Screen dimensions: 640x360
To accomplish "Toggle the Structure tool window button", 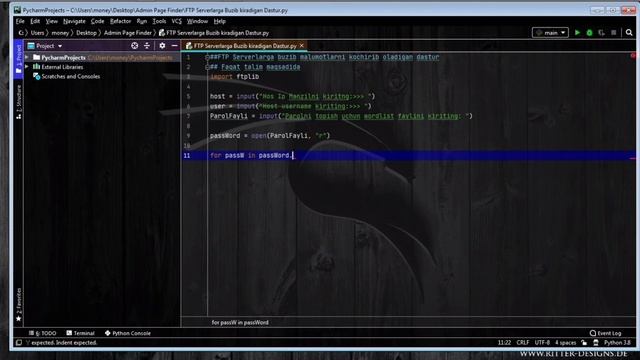I will click(x=18, y=102).
